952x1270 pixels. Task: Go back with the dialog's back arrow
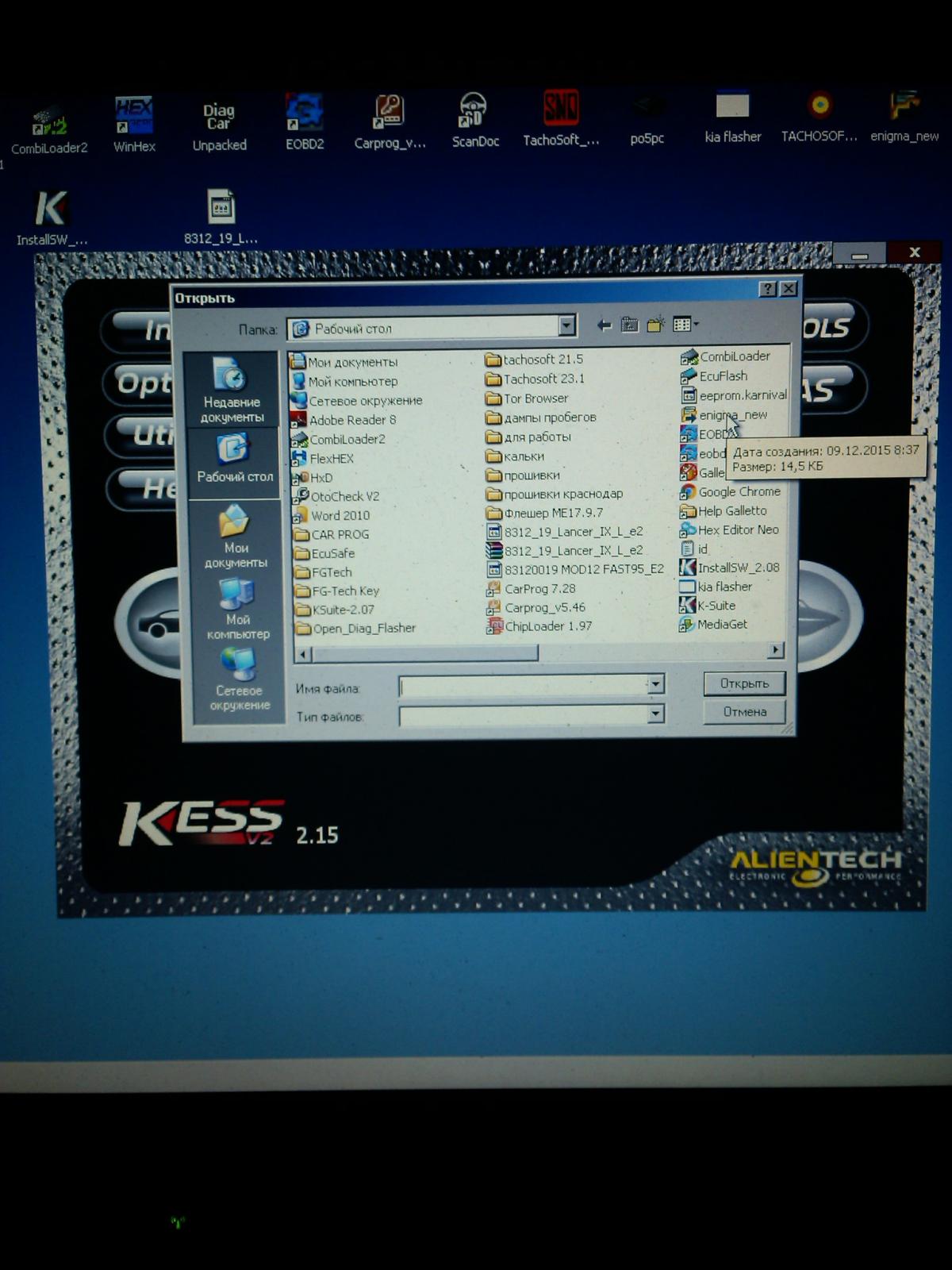click(x=604, y=325)
